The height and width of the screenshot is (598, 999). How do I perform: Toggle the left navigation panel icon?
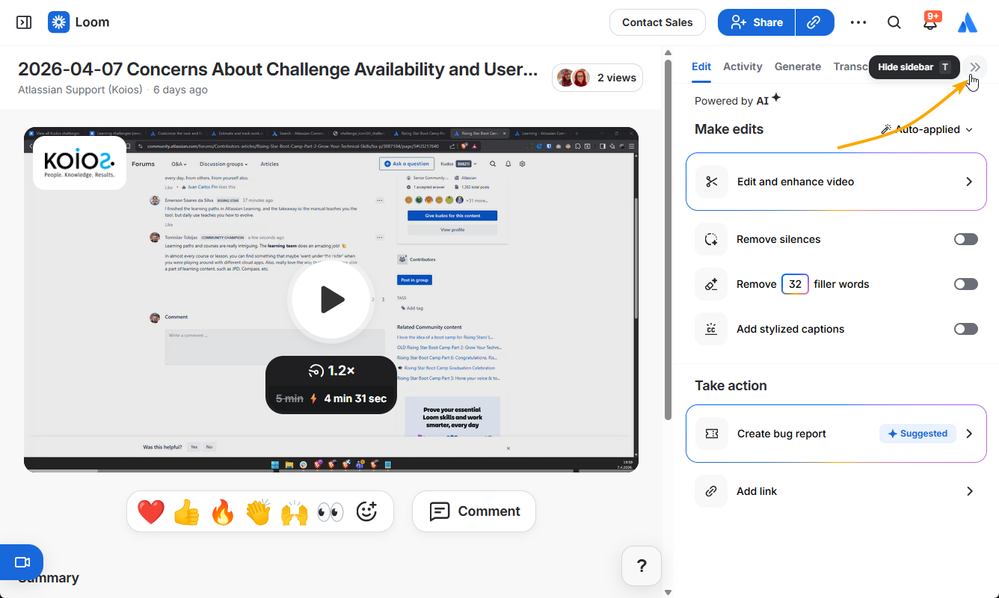coord(24,22)
